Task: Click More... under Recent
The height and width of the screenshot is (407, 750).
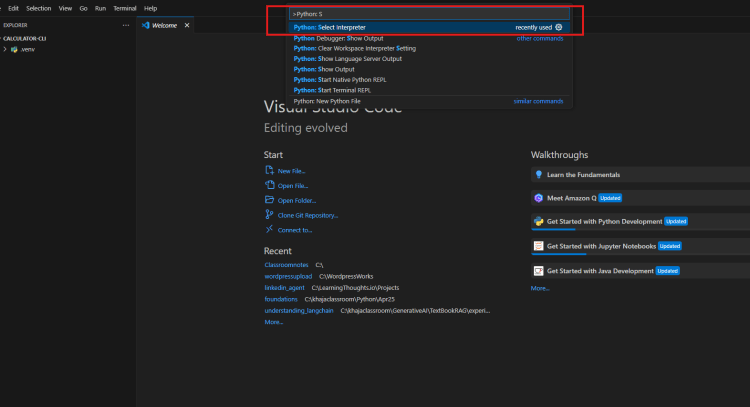Action: click(x=274, y=322)
